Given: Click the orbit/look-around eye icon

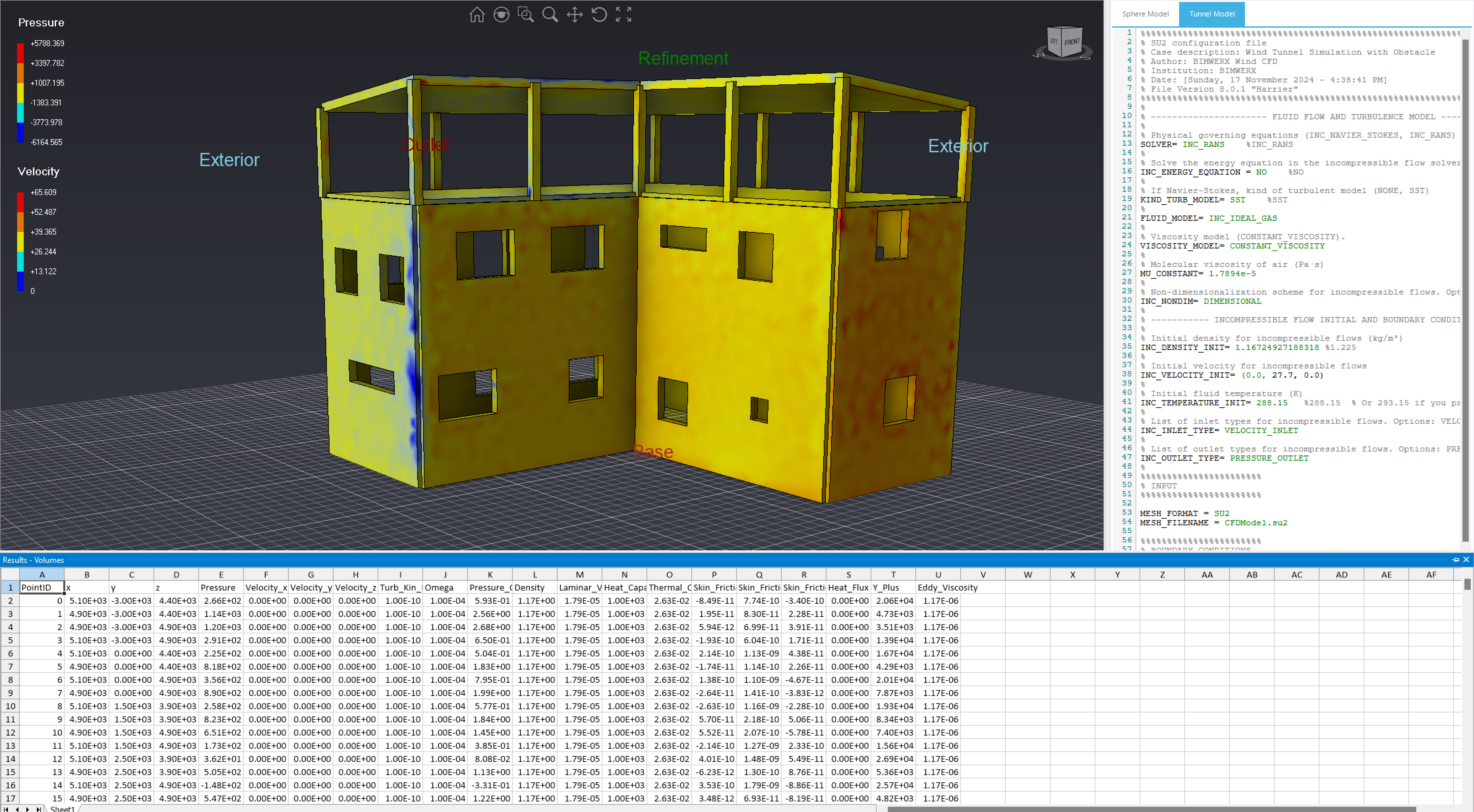Looking at the screenshot, I should (501, 14).
